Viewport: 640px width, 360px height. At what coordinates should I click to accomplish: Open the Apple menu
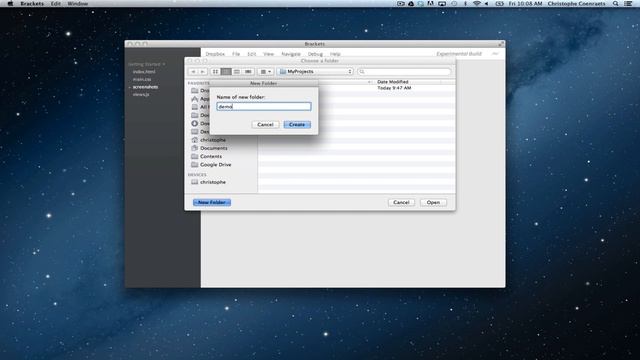(x=11, y=4)
